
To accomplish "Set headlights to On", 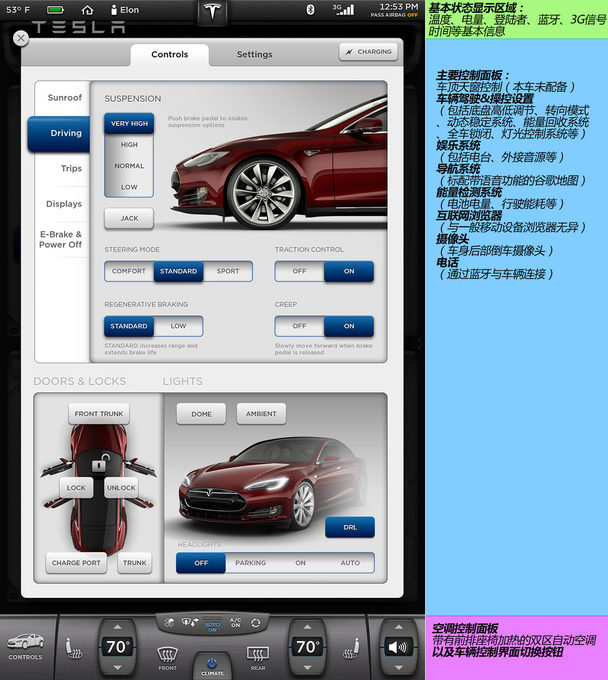I will click(300, 563).
